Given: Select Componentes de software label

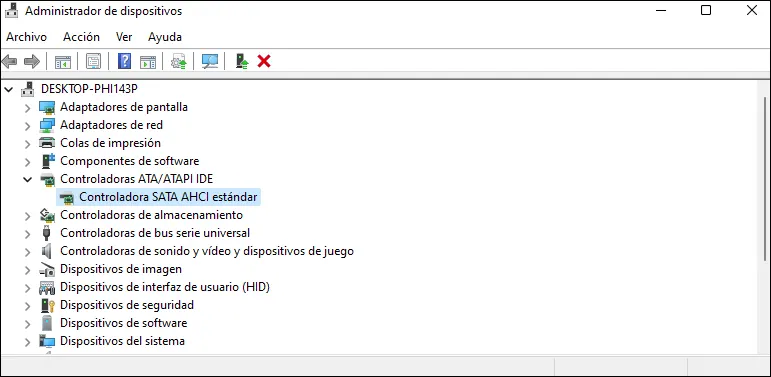Looking at the screenshot, I should (x=130, y=161).
